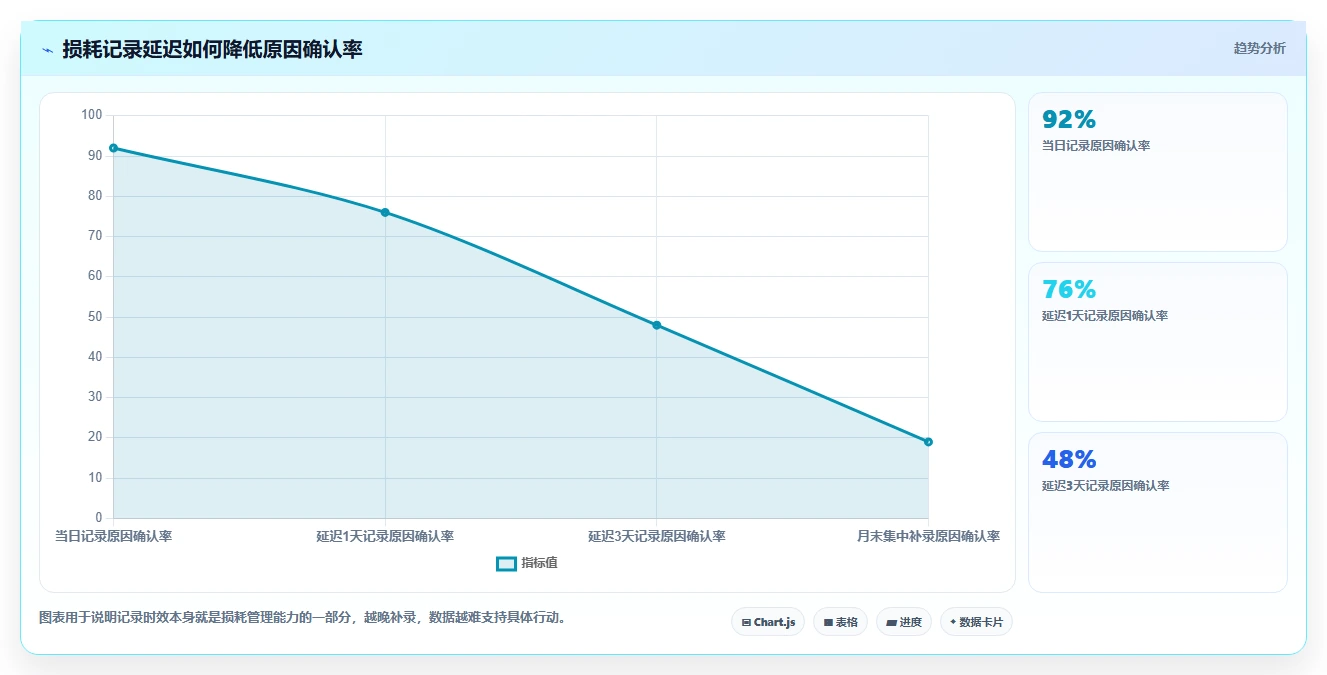Select the 表格 tag
This screenshot has width=1327, height=675.
pyautogui.click(x=841, y=622)
